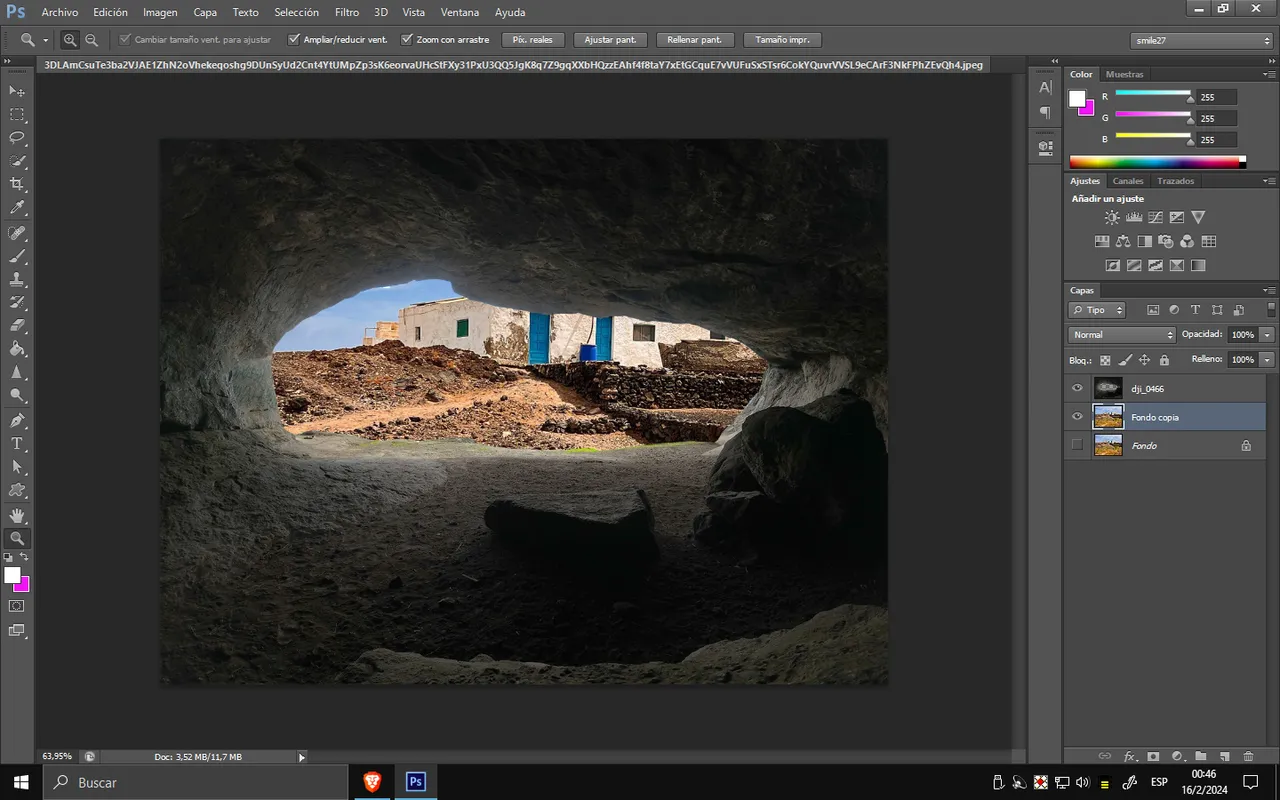
Task: Add a layer mask
Action: [1153, 757]
